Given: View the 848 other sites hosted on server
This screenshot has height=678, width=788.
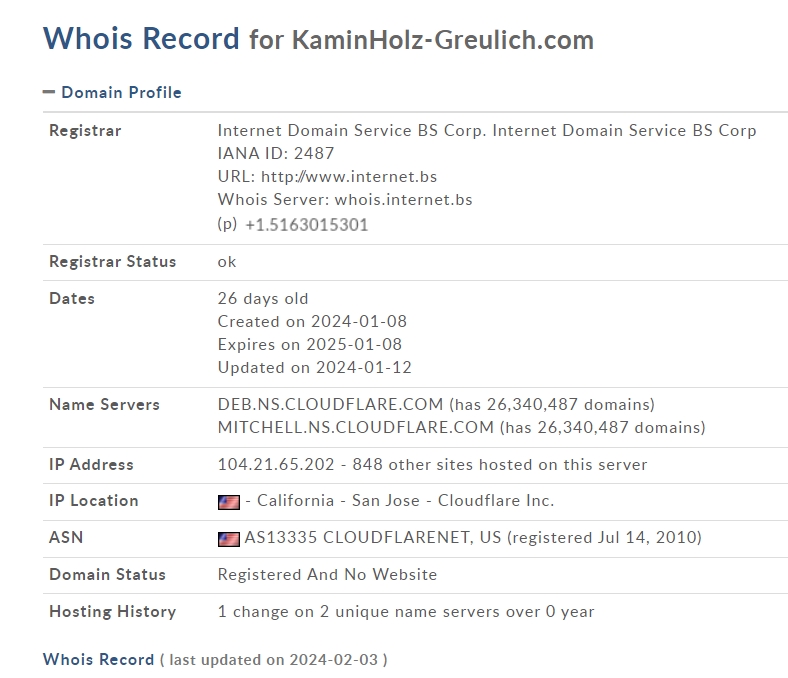Looking at the screenshot, I should (x=500, y=464).
